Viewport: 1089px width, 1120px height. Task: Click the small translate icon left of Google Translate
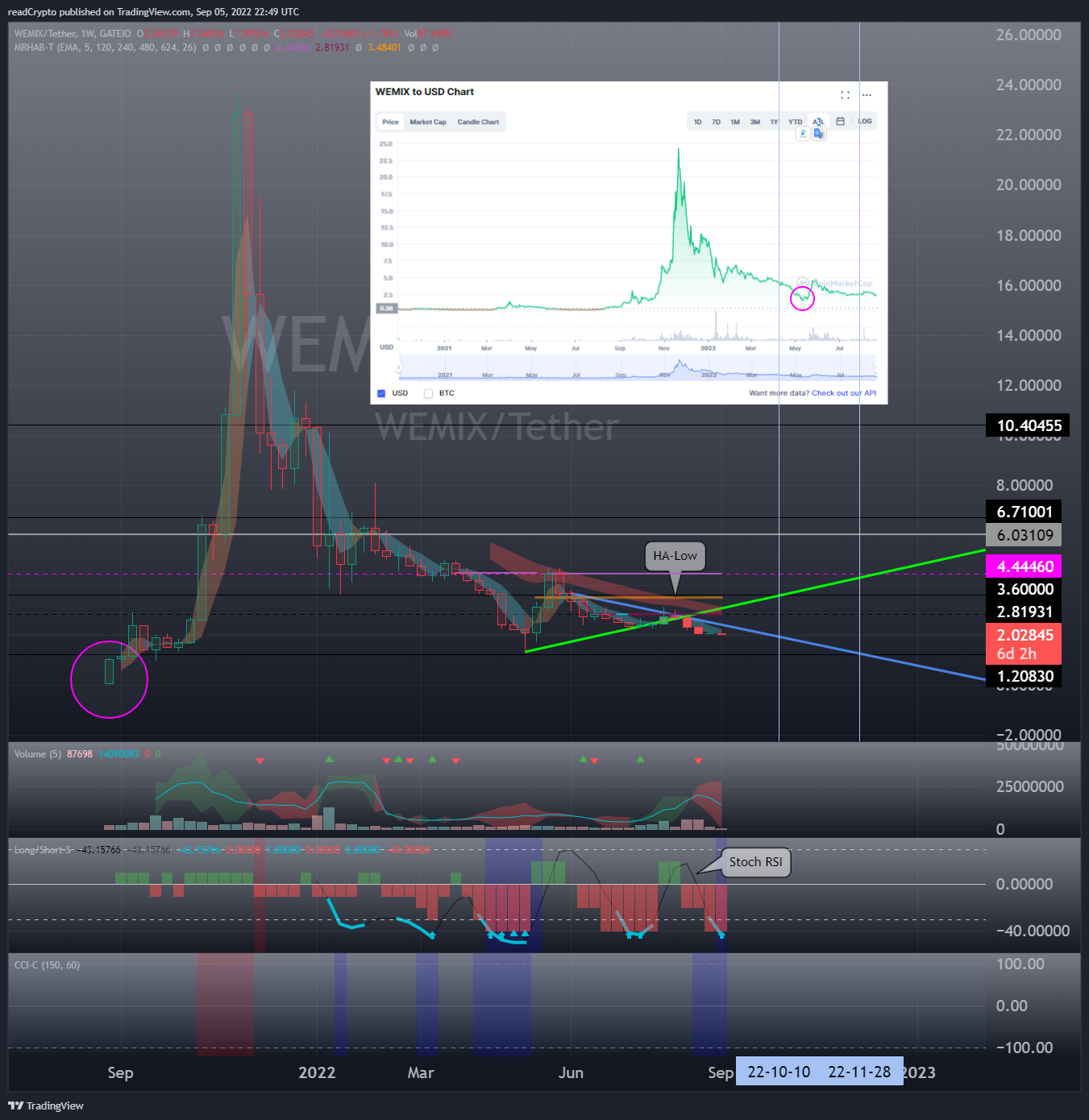coord(803,134)
